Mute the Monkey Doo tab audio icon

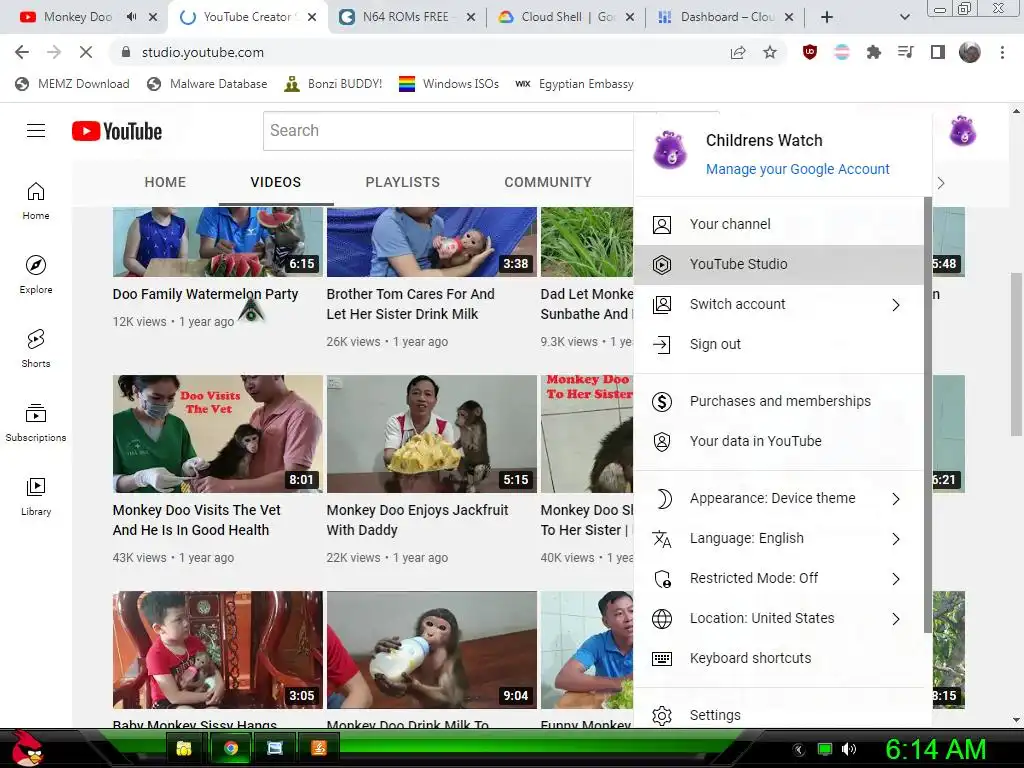(x=131, y=17)
